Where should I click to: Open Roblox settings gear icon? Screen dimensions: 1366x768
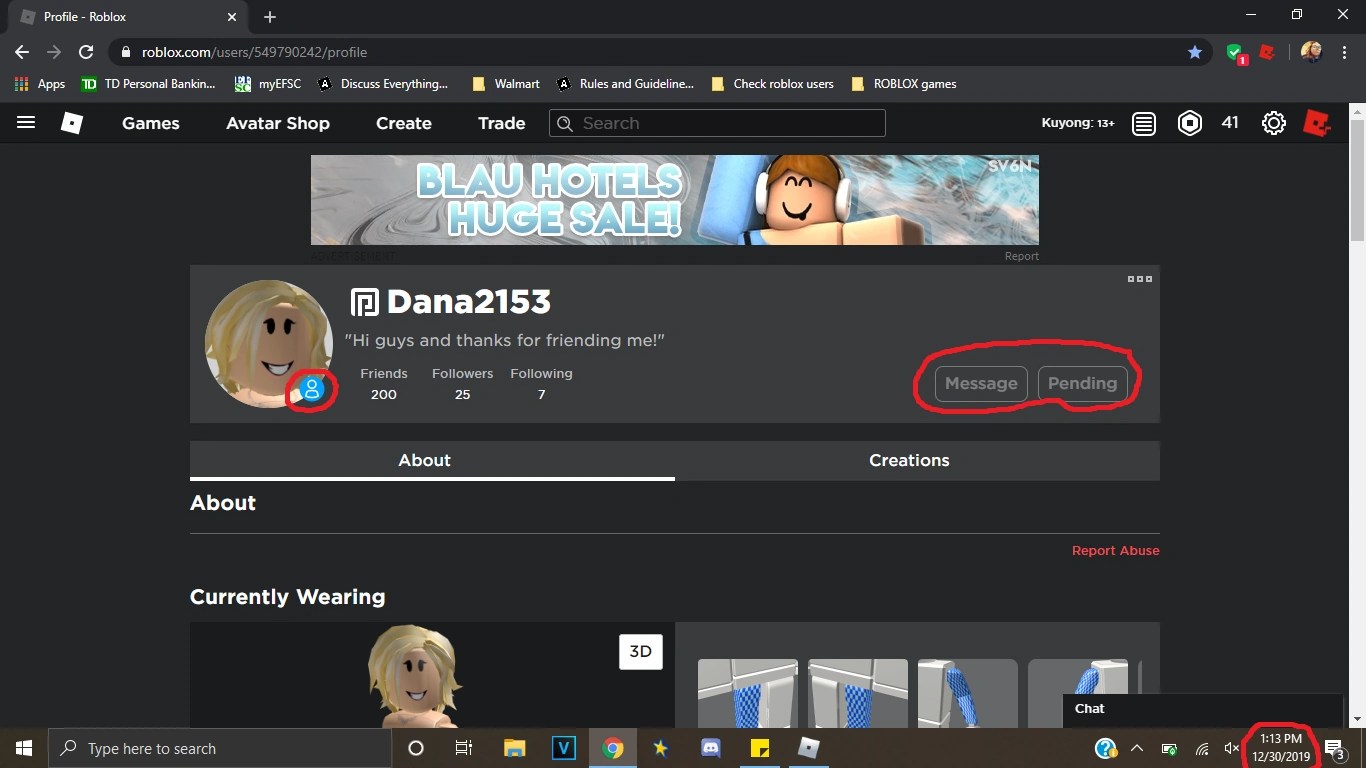[1273, 122]
